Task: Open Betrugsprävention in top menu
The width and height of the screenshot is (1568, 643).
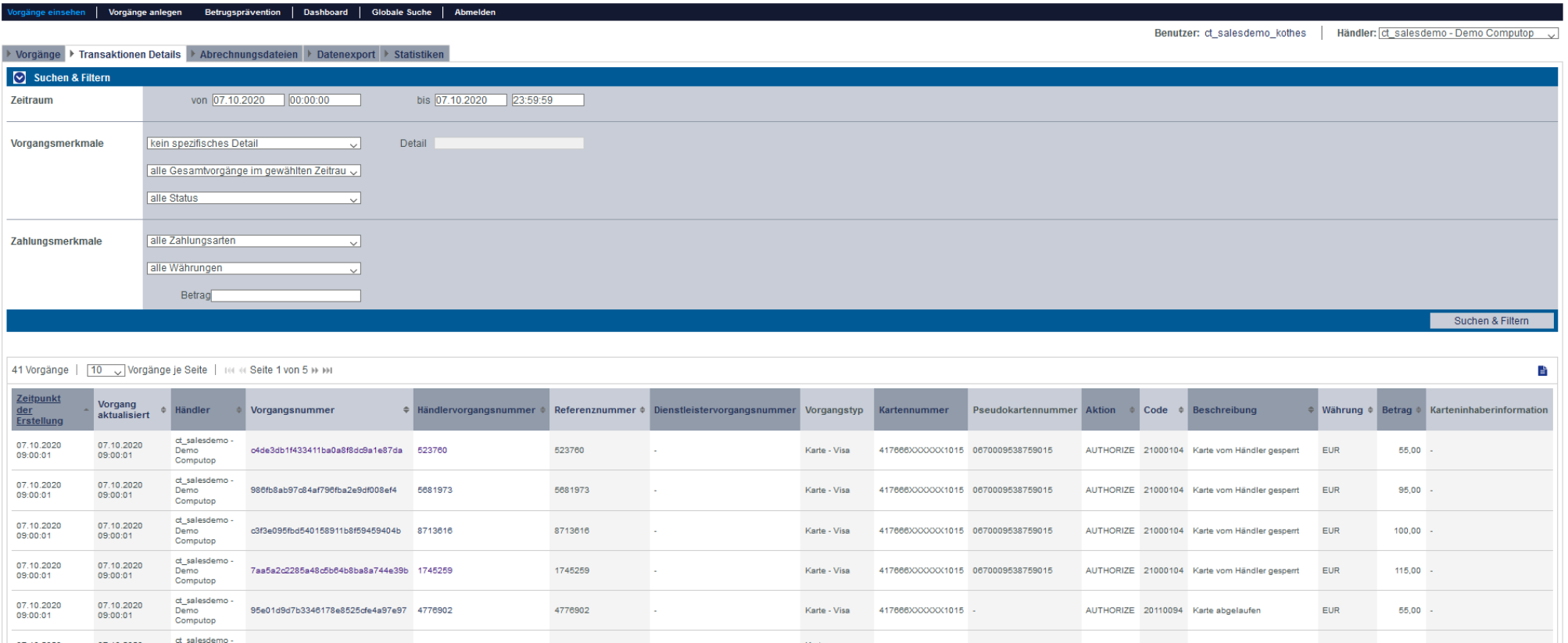Action: 242,13
